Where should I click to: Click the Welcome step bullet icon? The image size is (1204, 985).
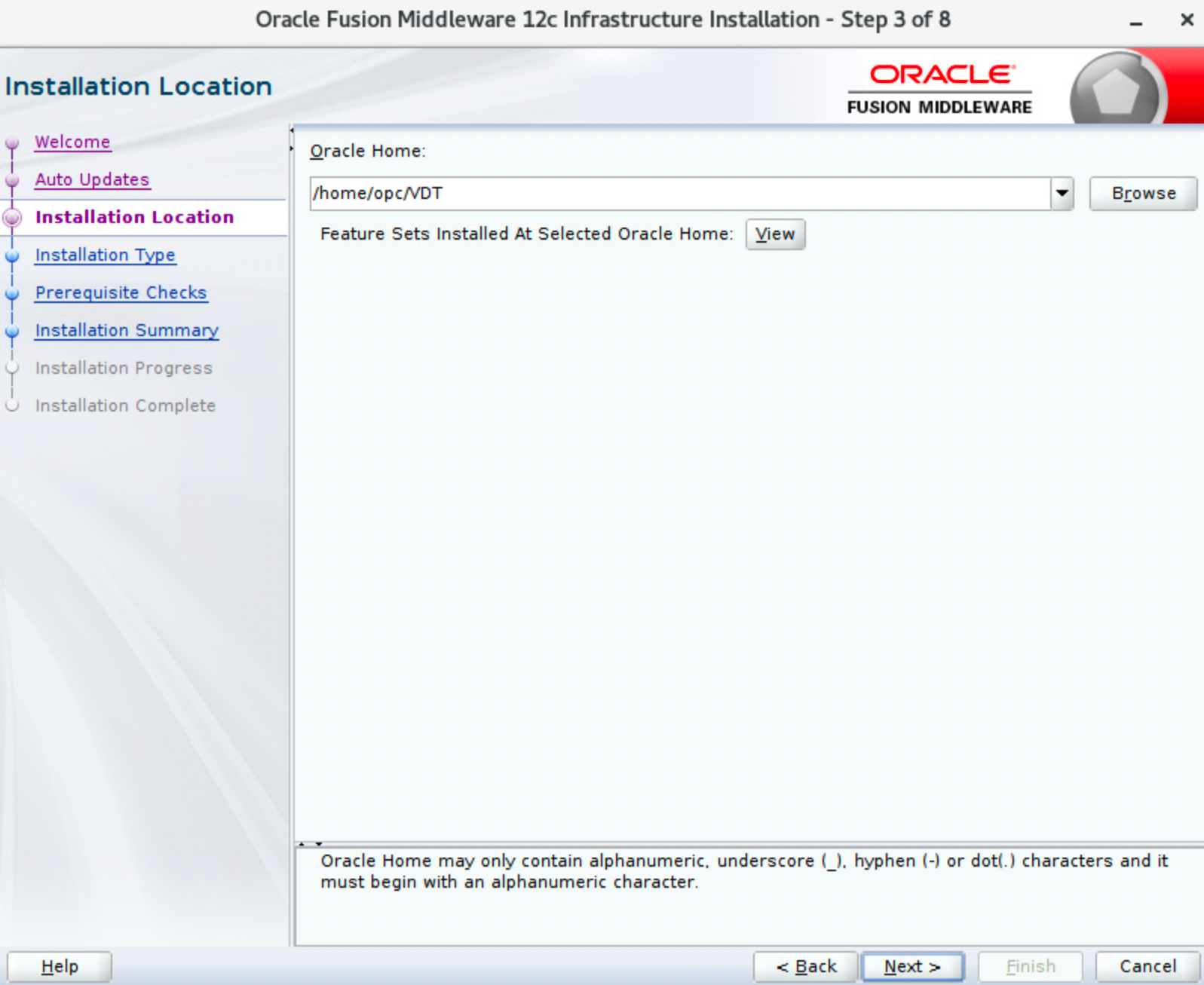click(x=12, y=143)
